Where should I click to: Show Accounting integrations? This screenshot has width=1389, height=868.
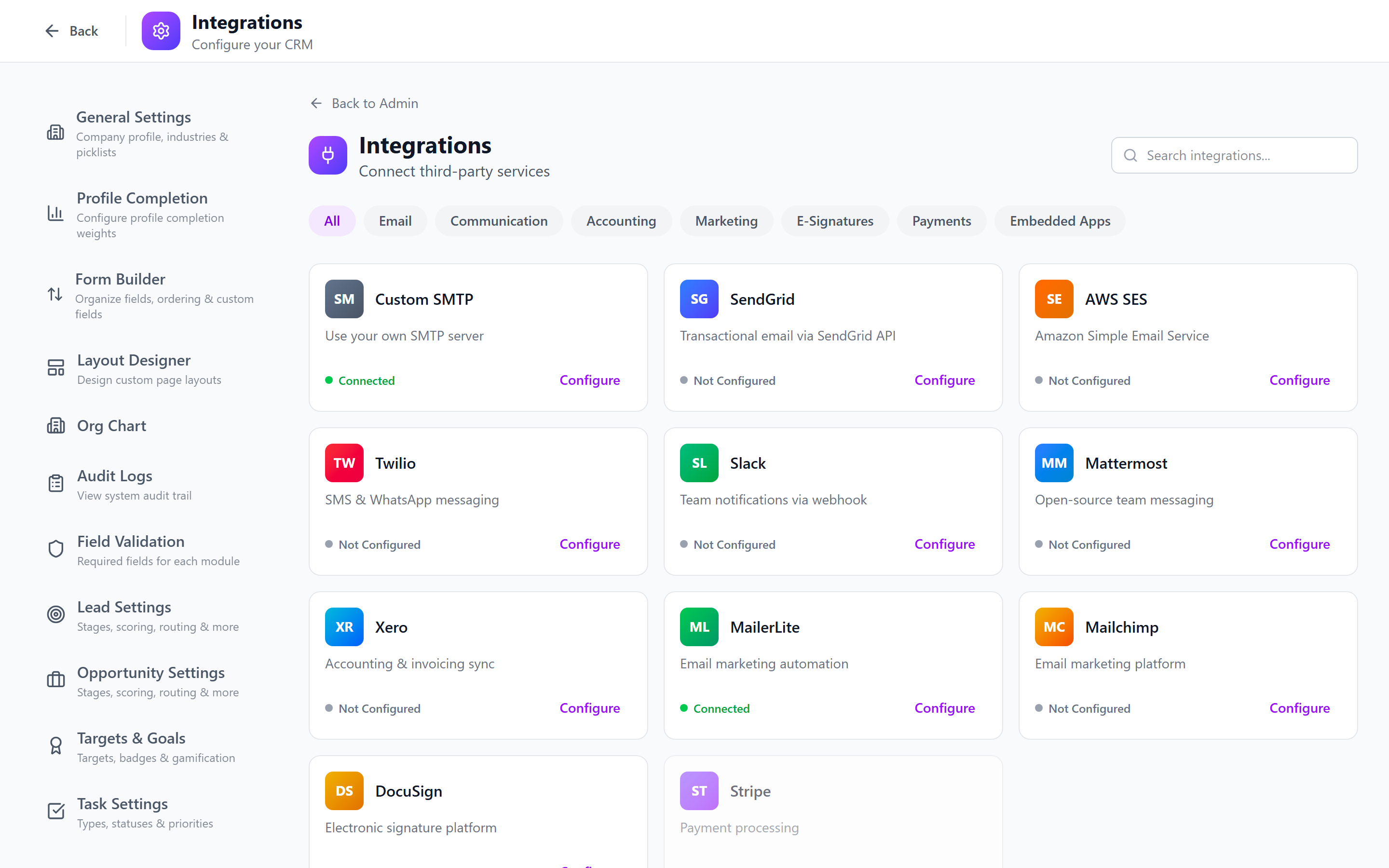pos(621,221)
